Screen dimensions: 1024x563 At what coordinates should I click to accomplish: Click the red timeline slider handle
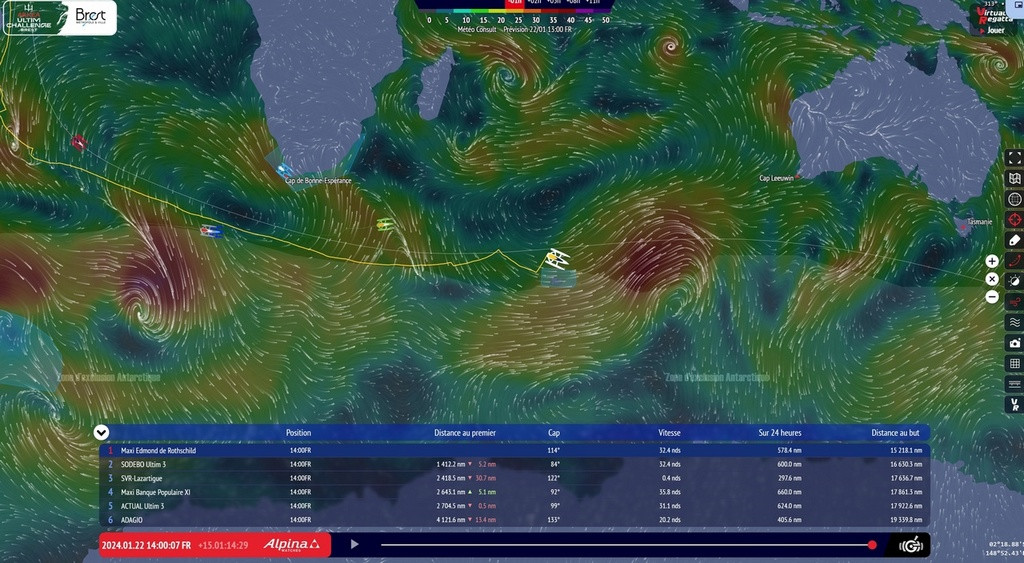[872, 545]
